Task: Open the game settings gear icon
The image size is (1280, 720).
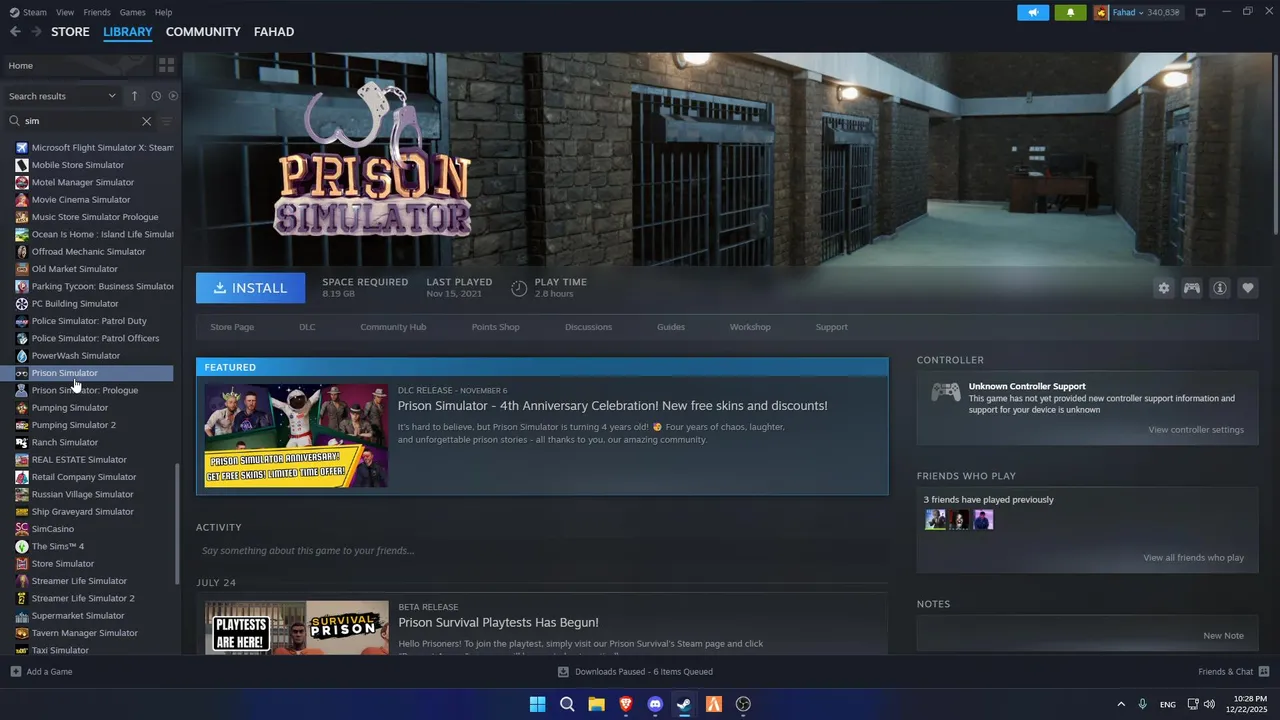Action: tap(1163, 288)
